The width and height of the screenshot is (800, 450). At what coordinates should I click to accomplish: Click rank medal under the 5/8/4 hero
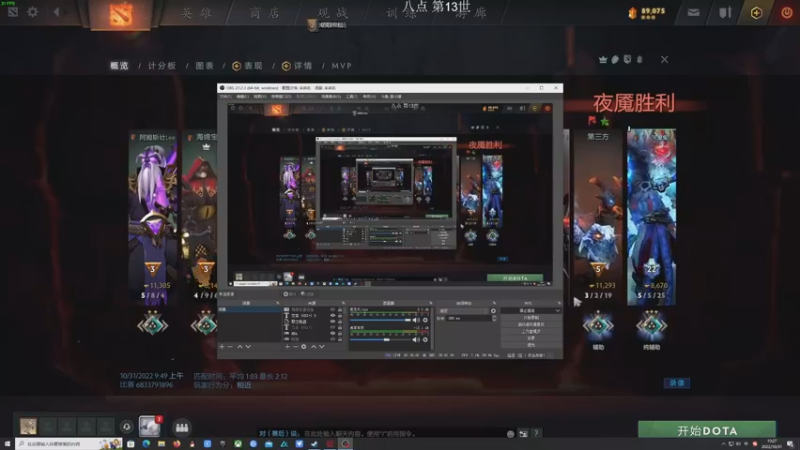[153, 324]
